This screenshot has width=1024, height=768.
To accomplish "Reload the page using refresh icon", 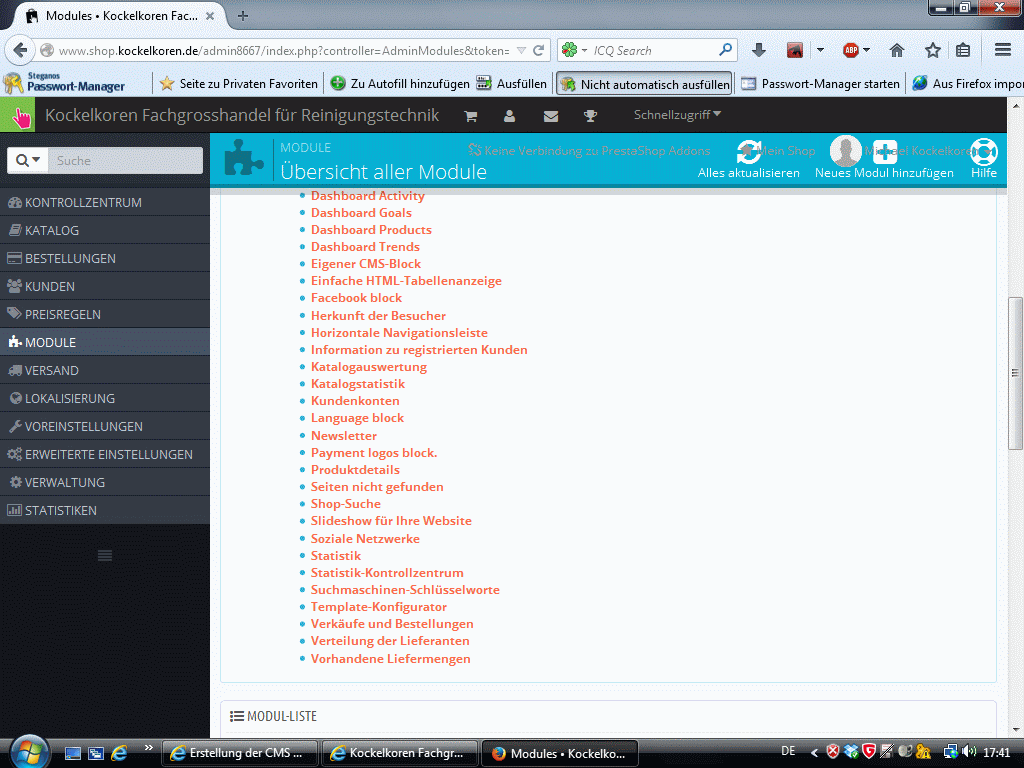I will 538,50.
